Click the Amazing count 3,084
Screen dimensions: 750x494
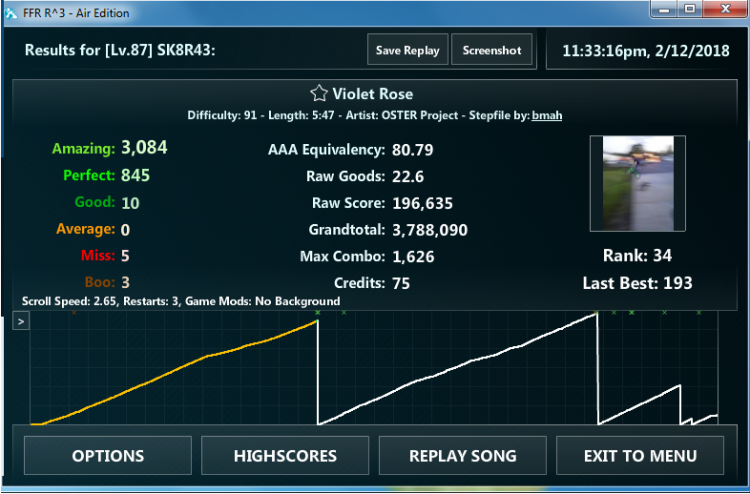click(x=144, y=149)
